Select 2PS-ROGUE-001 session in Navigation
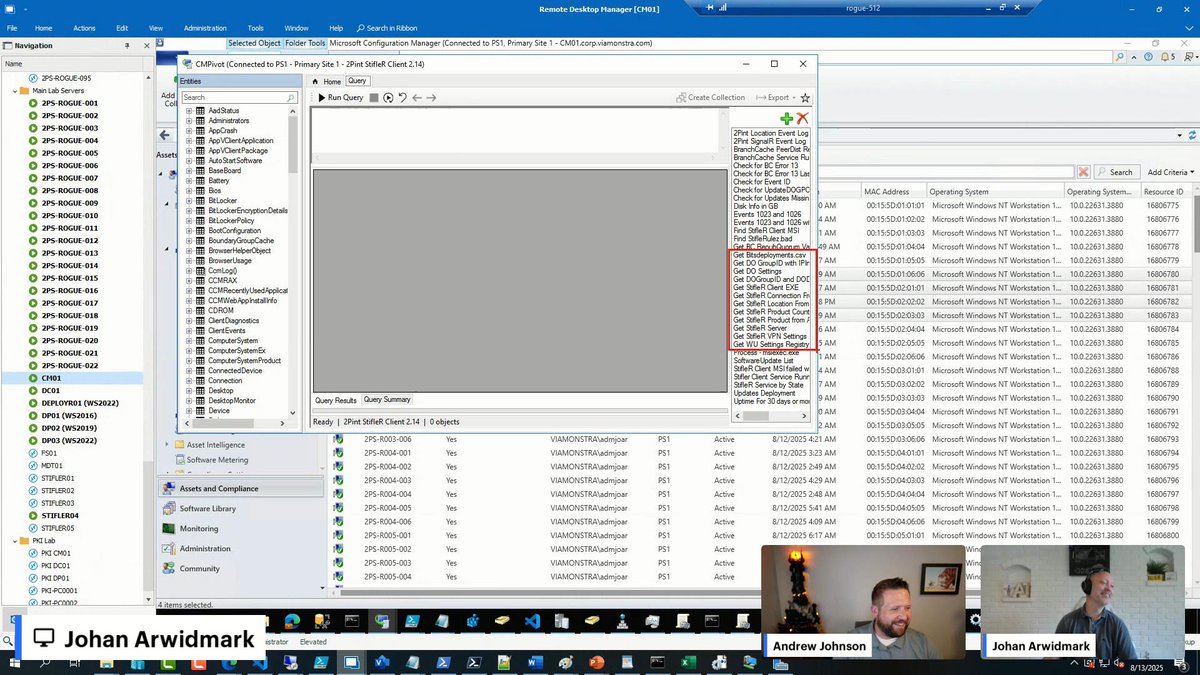This screenshot has height=675, width=1200. pos(69,103)
